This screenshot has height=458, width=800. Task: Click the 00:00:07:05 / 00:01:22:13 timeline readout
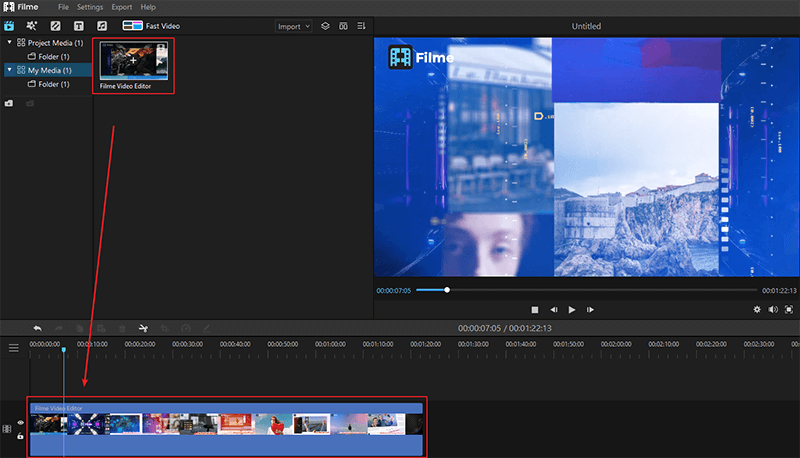point(505,328)
